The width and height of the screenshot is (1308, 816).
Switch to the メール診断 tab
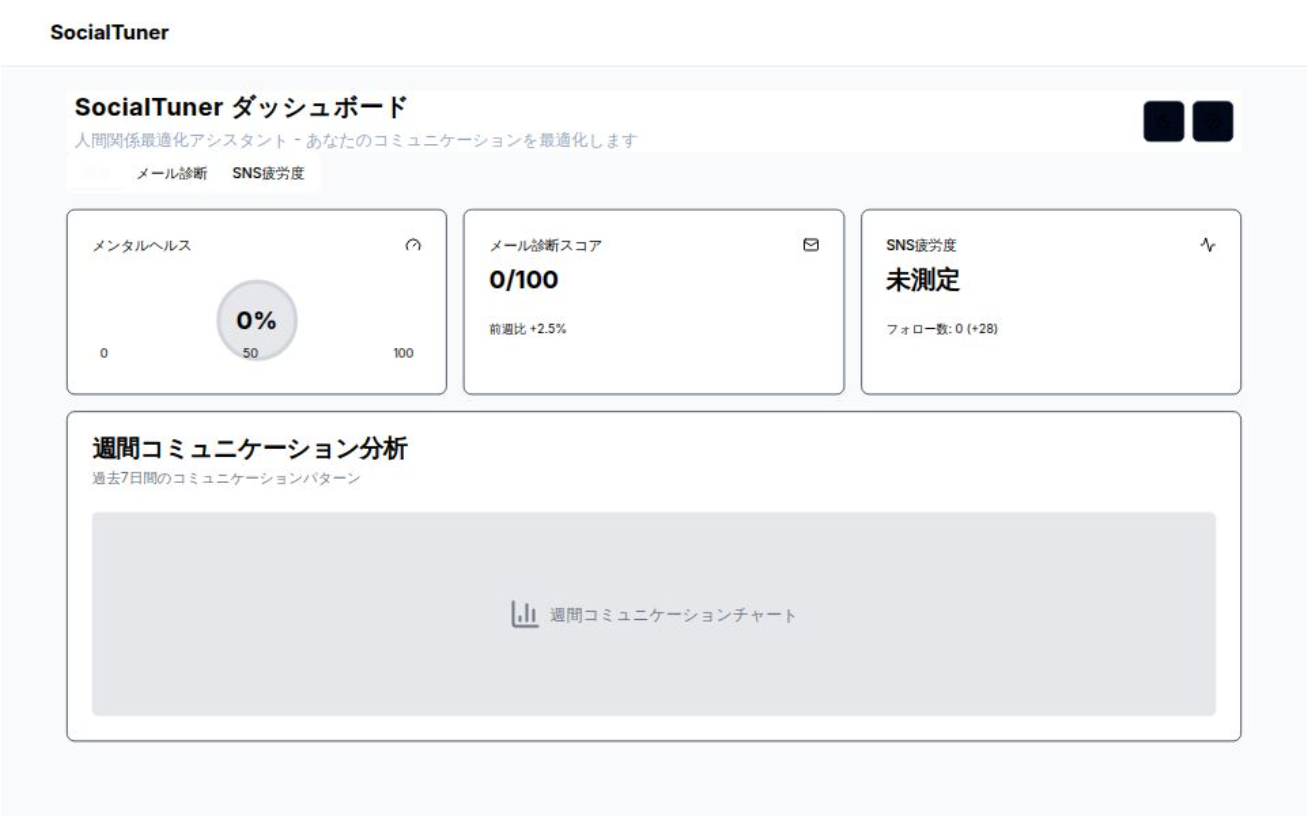pos(172,173)
